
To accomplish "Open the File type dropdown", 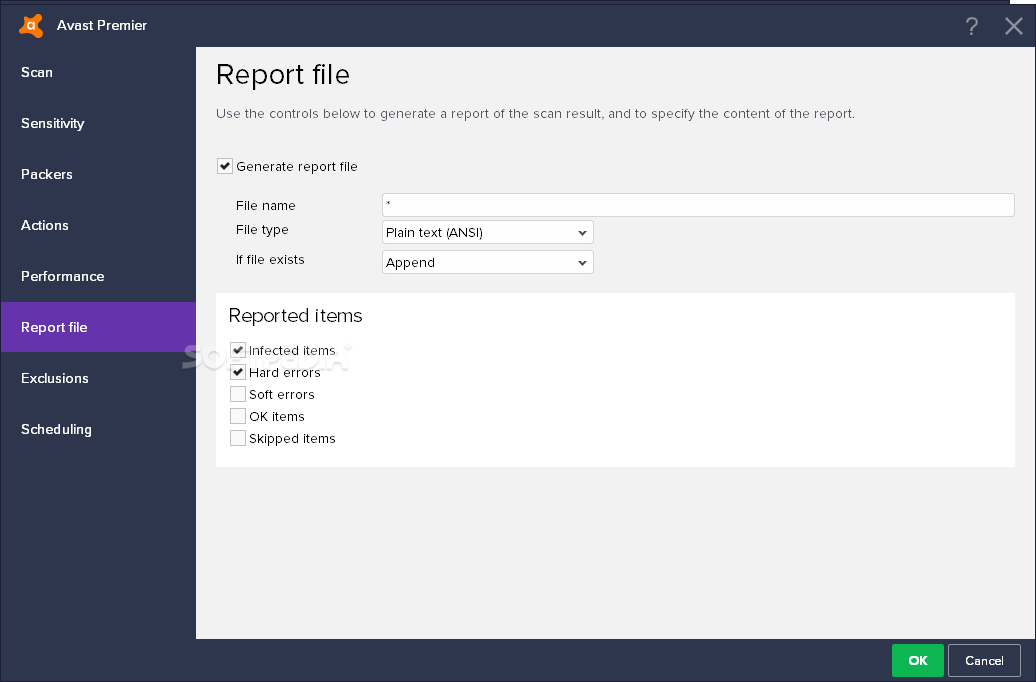I will (488, 233).
